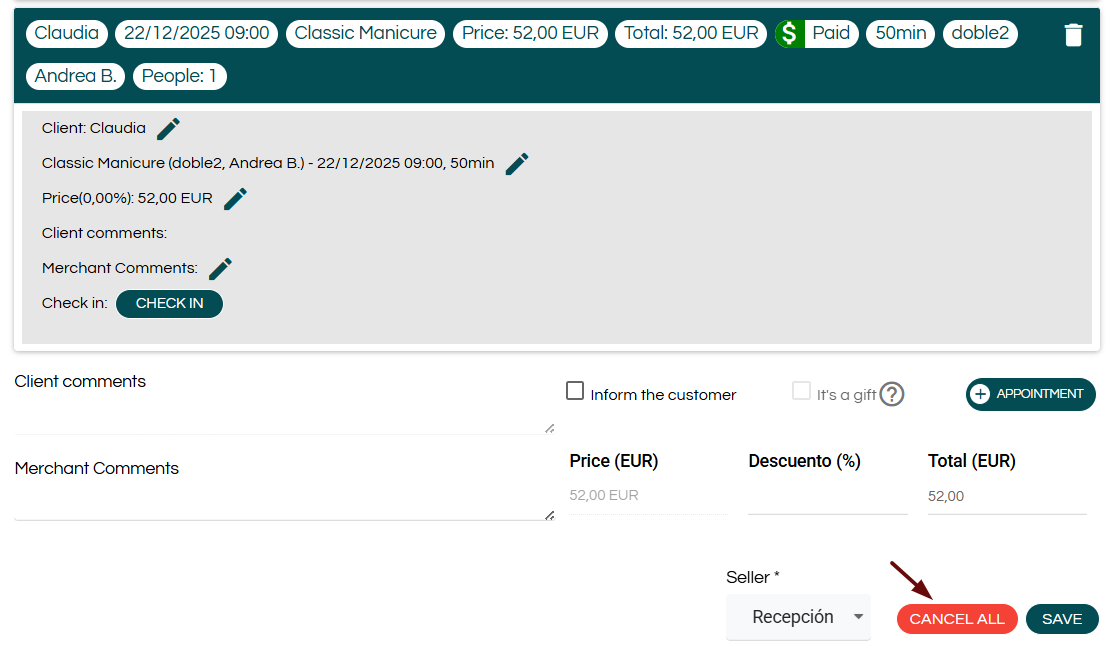Click the CANCEL ALL button
This screenshot has width=1115, height=655.
pyautogui.click(x=957, y=619)
